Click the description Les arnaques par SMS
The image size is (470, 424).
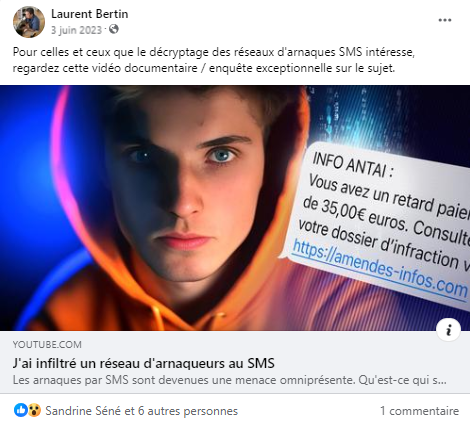[x=229, y=380]
